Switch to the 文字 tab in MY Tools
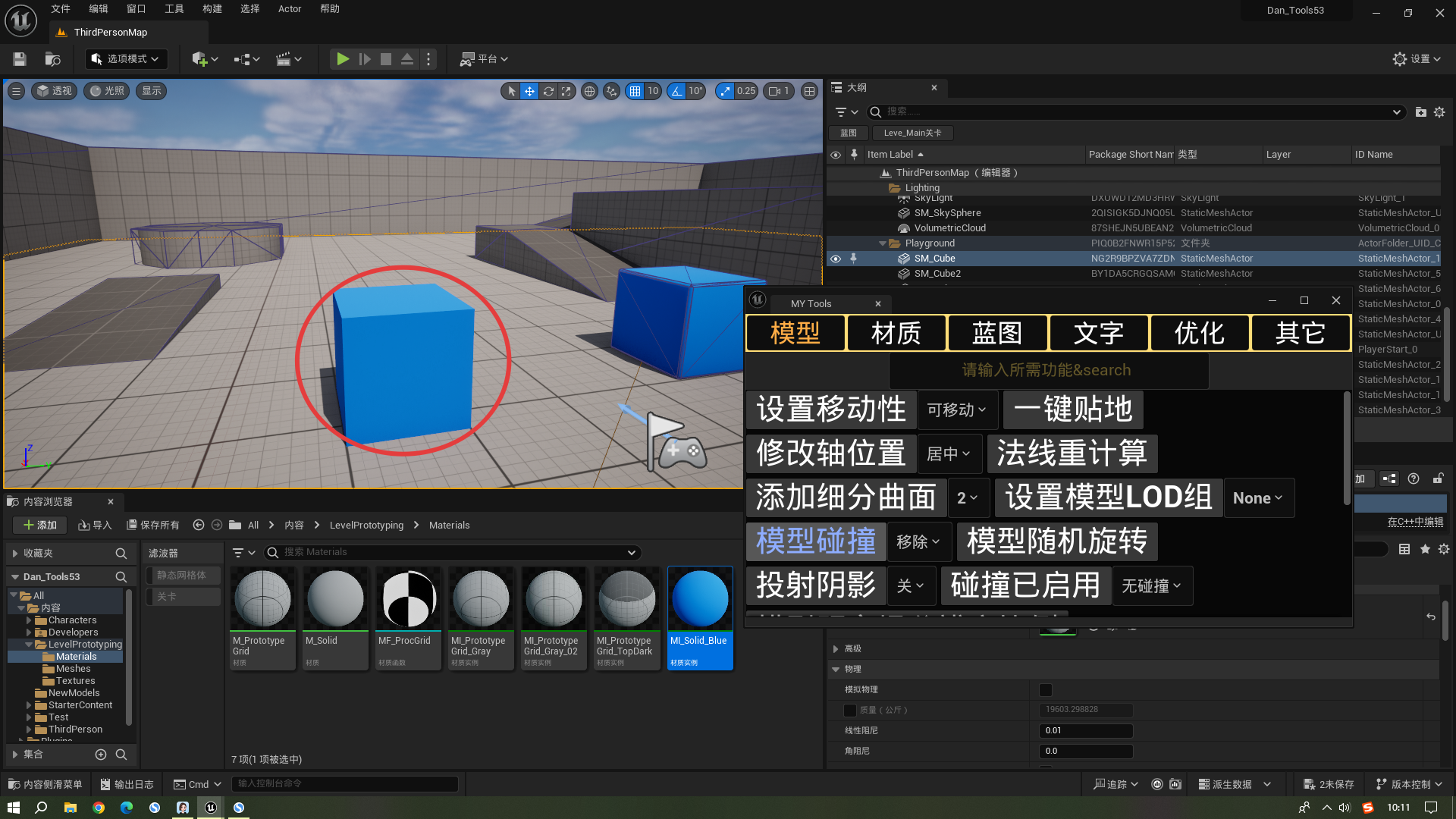Viewport: 1456px width, 819px height. pyautogui.click(x=1099, y=334)
